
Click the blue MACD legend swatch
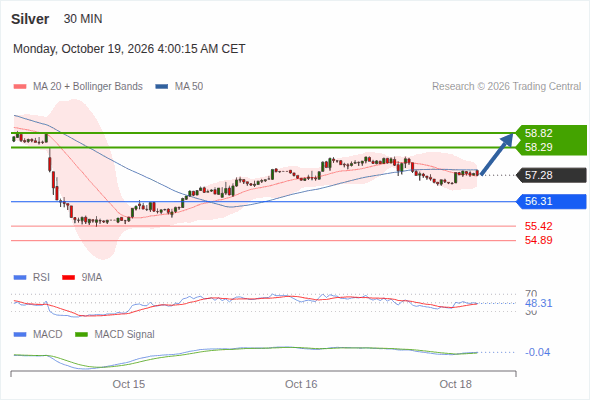click(x=20, y=335)
